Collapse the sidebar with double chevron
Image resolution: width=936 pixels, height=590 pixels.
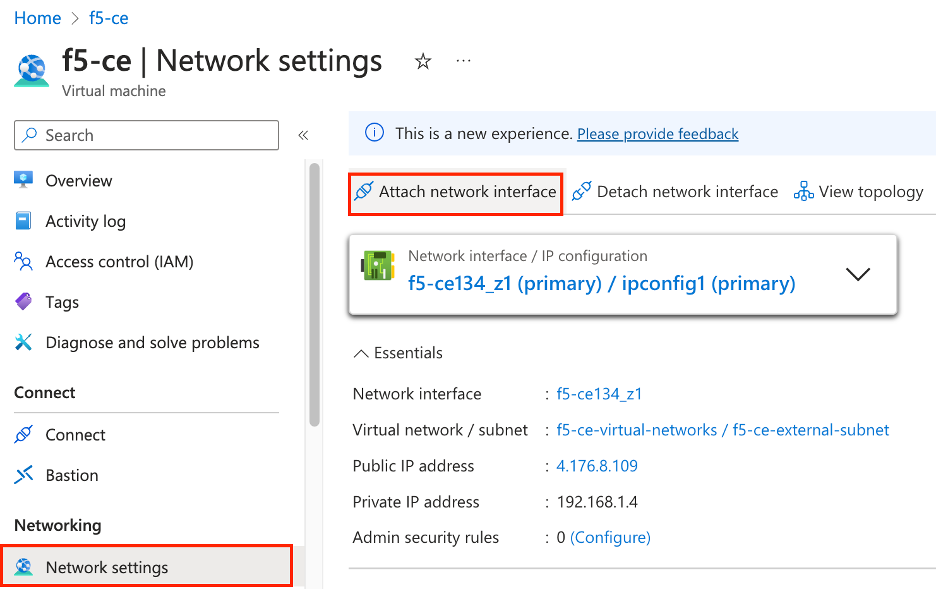[x=303, y=135]
